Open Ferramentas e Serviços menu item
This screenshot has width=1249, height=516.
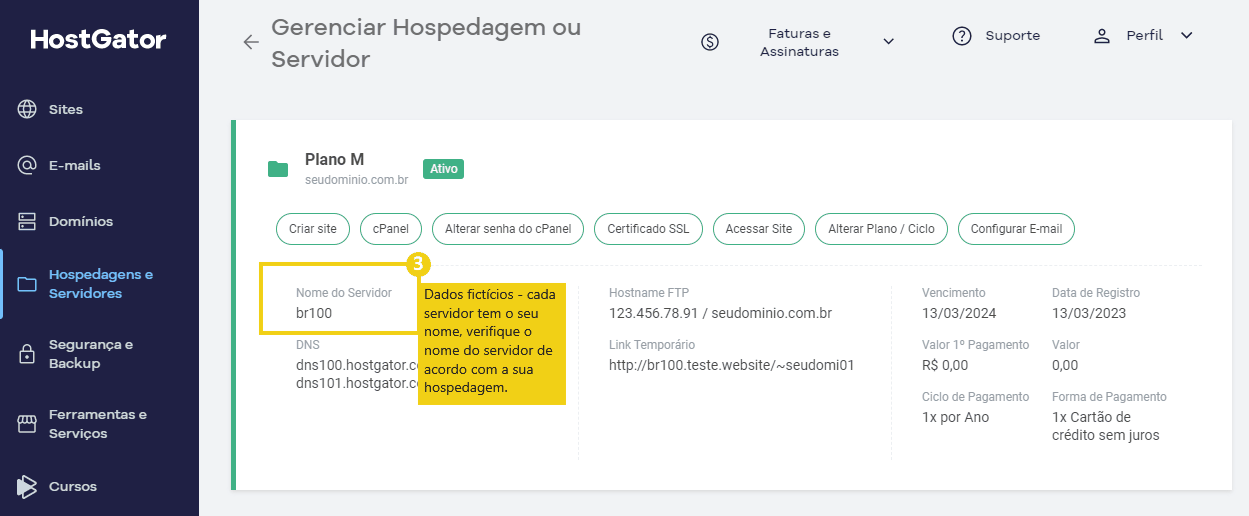(100, 424)
